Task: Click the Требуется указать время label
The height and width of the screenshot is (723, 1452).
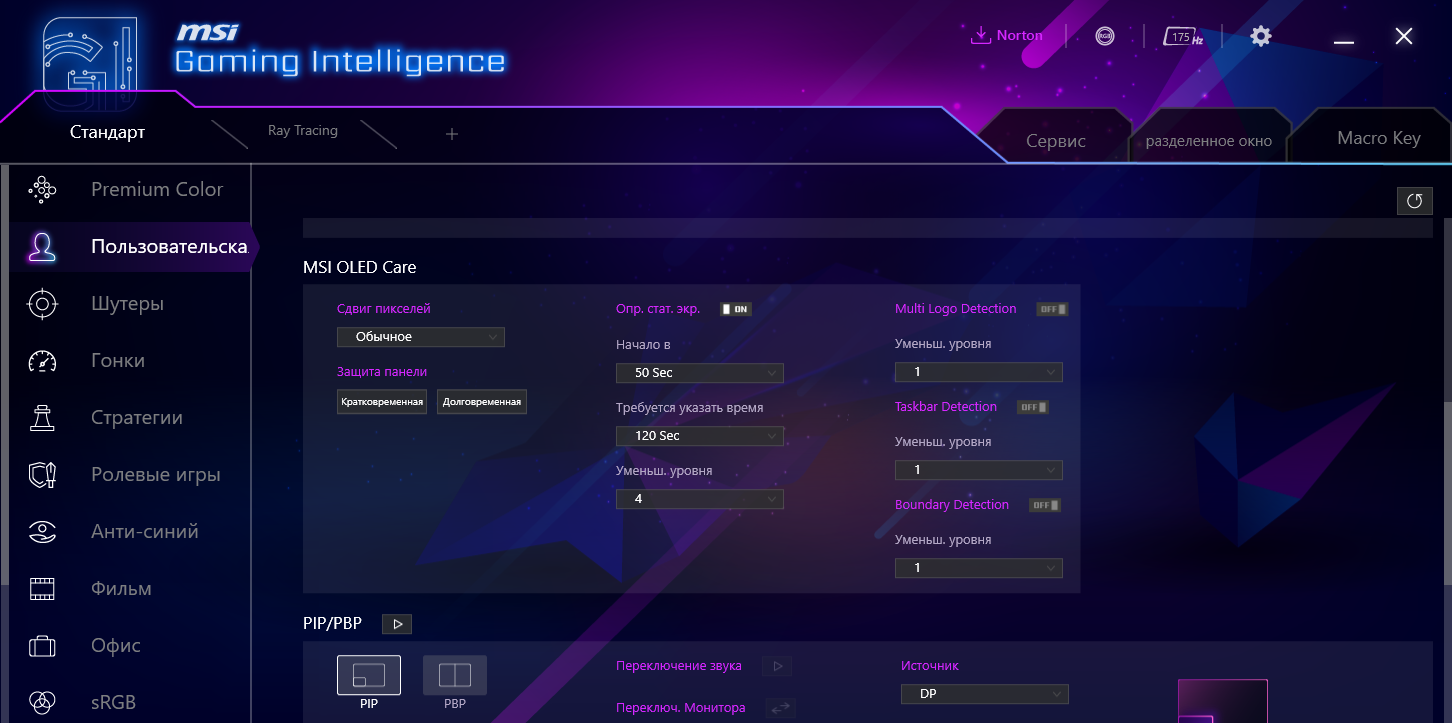Action: click(690, 408)
